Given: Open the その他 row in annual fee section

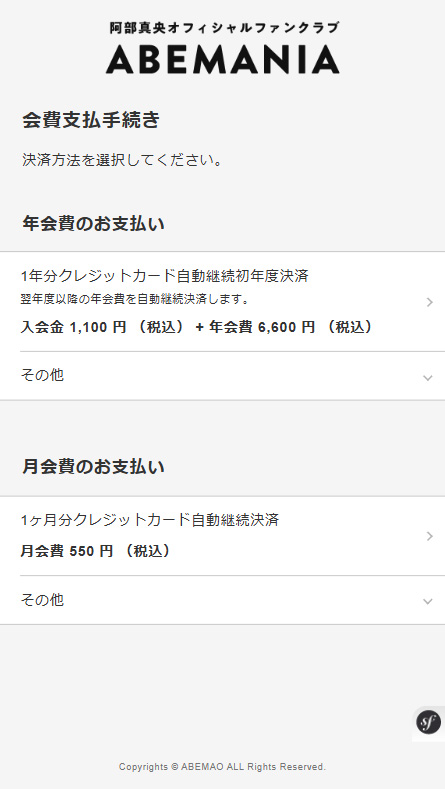Looking at the screenshot, I should pos(222,376).
